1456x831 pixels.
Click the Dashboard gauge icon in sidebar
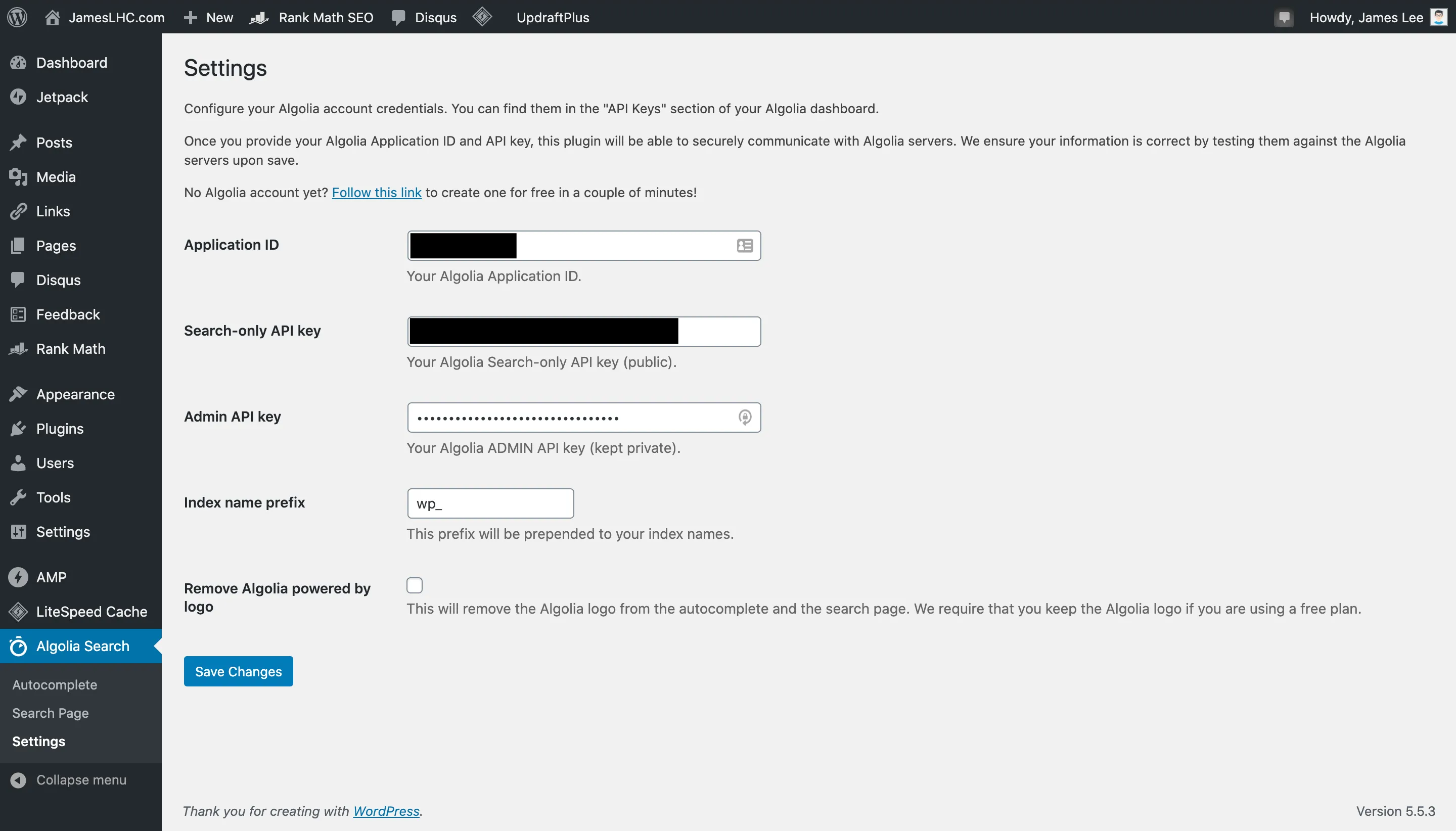tap(18, 63)
